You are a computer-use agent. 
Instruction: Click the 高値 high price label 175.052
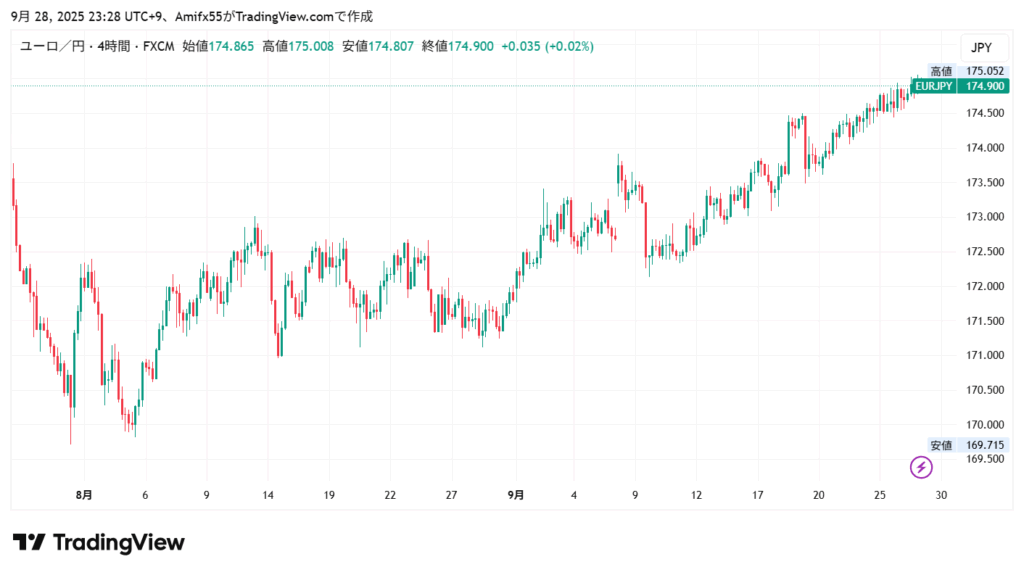(x=984, y=71)
